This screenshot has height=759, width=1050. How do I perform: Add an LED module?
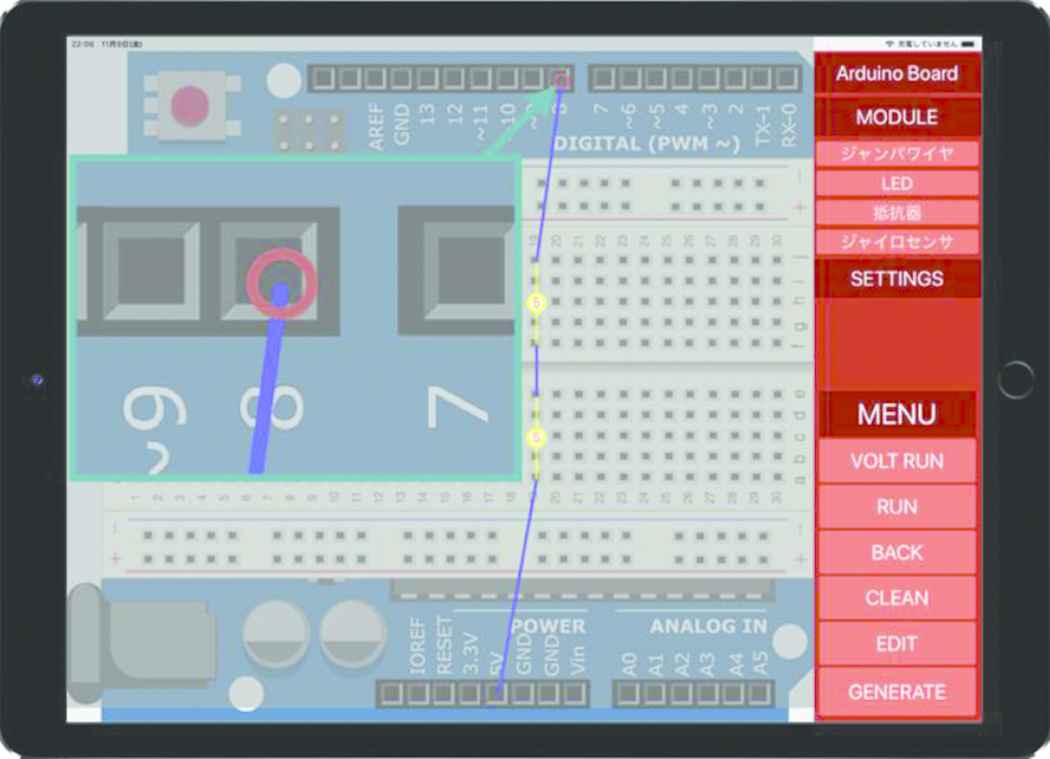tap(897, 183)
